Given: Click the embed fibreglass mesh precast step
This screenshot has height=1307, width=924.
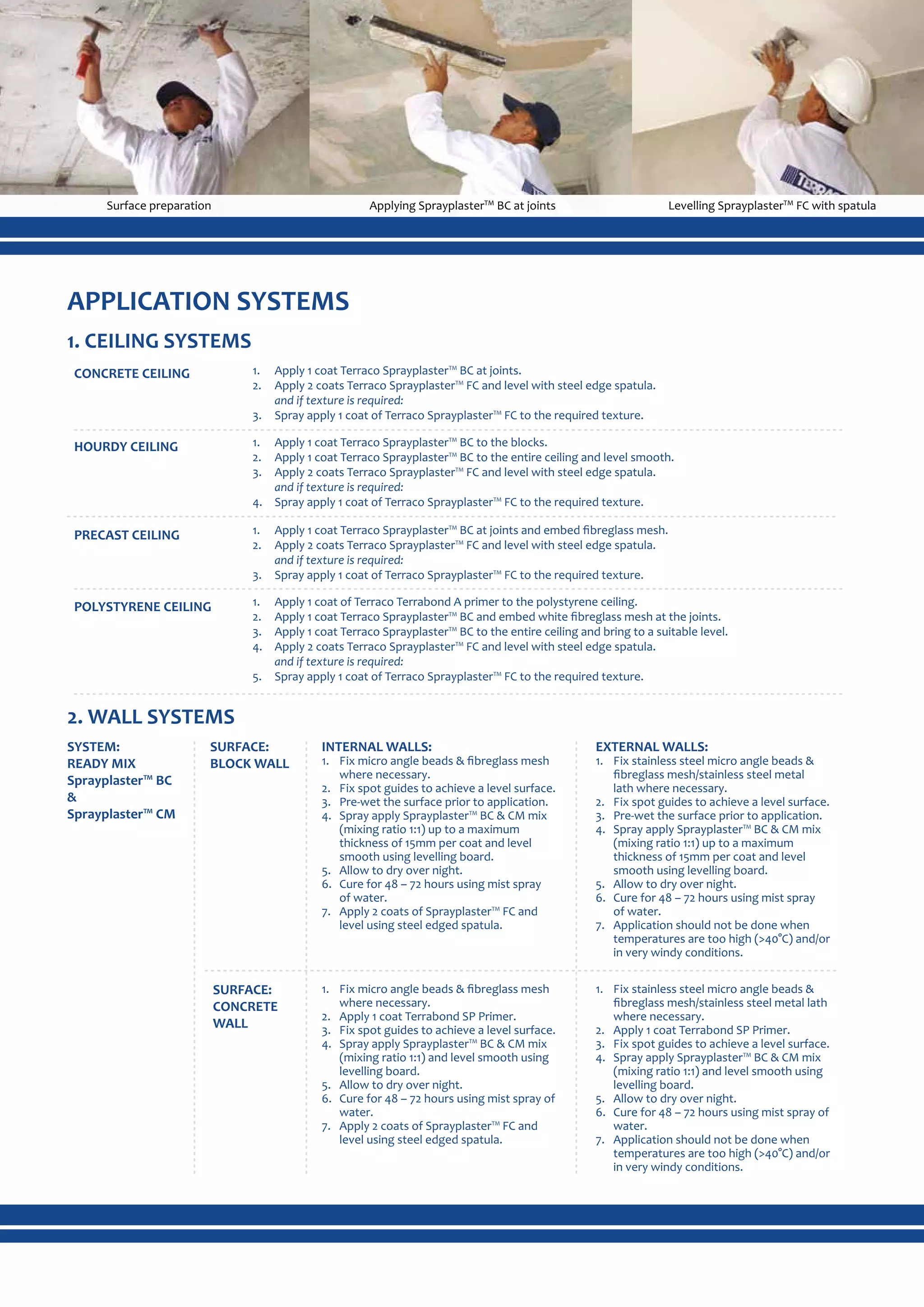Looking at the screenshot, I should [x=471, y=530].
